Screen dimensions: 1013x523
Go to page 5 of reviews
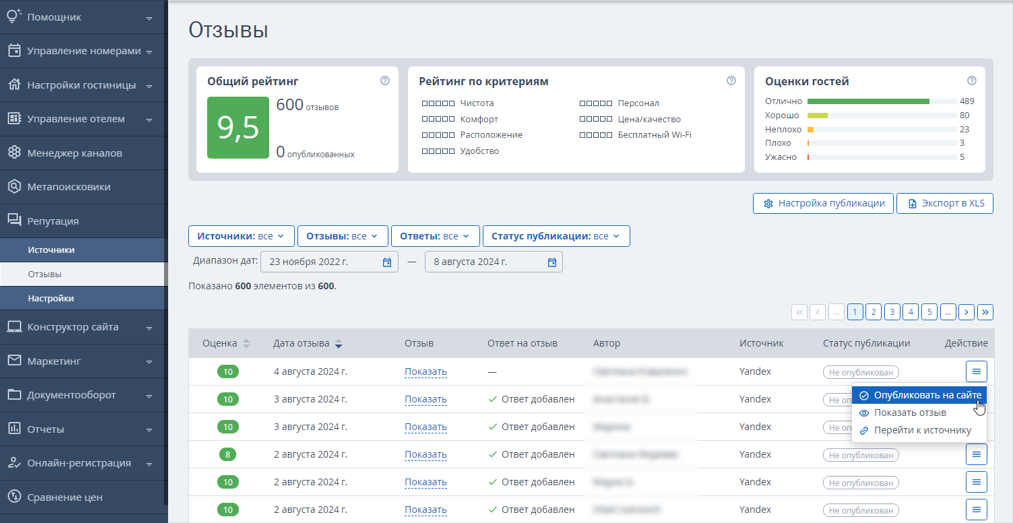pos(929,312)
